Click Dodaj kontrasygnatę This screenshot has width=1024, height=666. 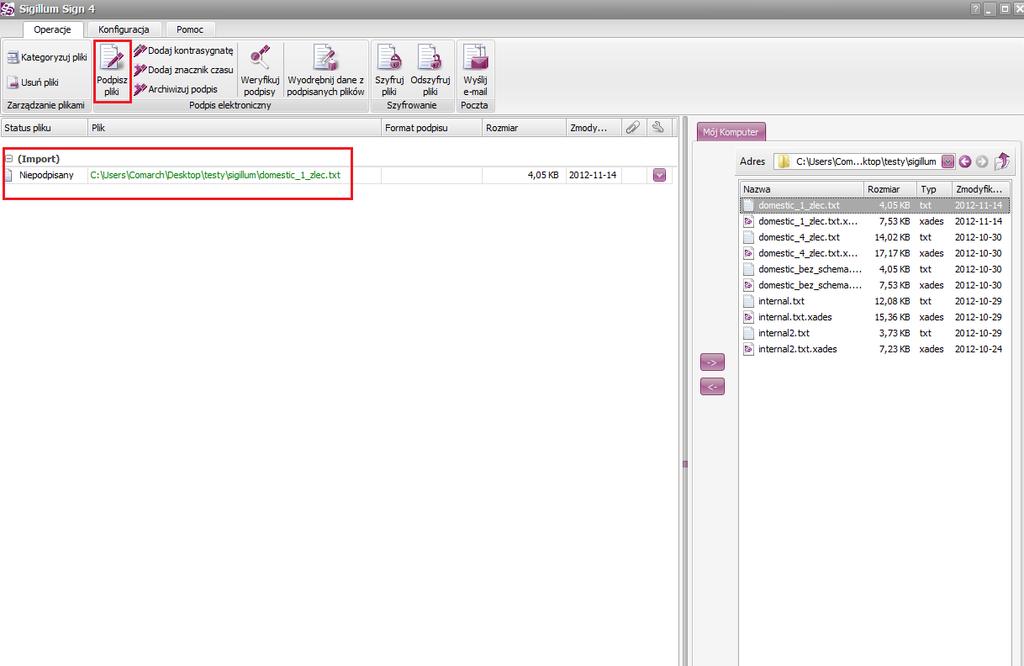point(184,50)
